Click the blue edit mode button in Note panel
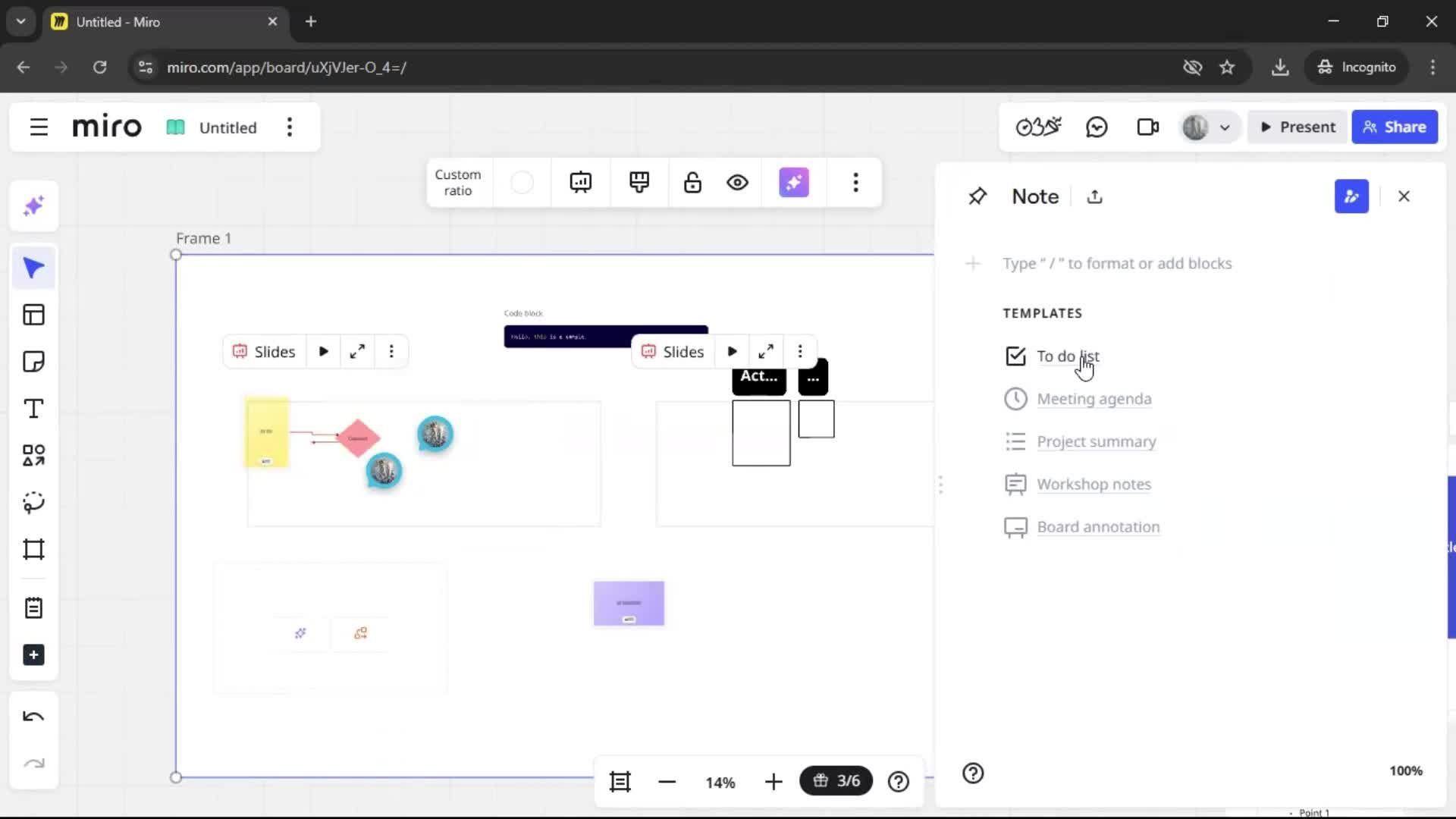 1351,196
